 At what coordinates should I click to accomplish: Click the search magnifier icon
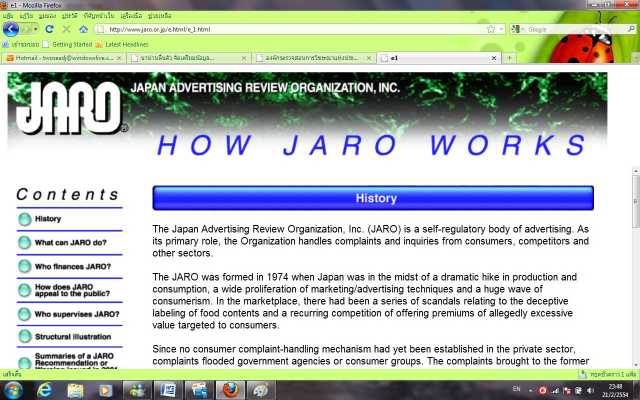point(631,29)
